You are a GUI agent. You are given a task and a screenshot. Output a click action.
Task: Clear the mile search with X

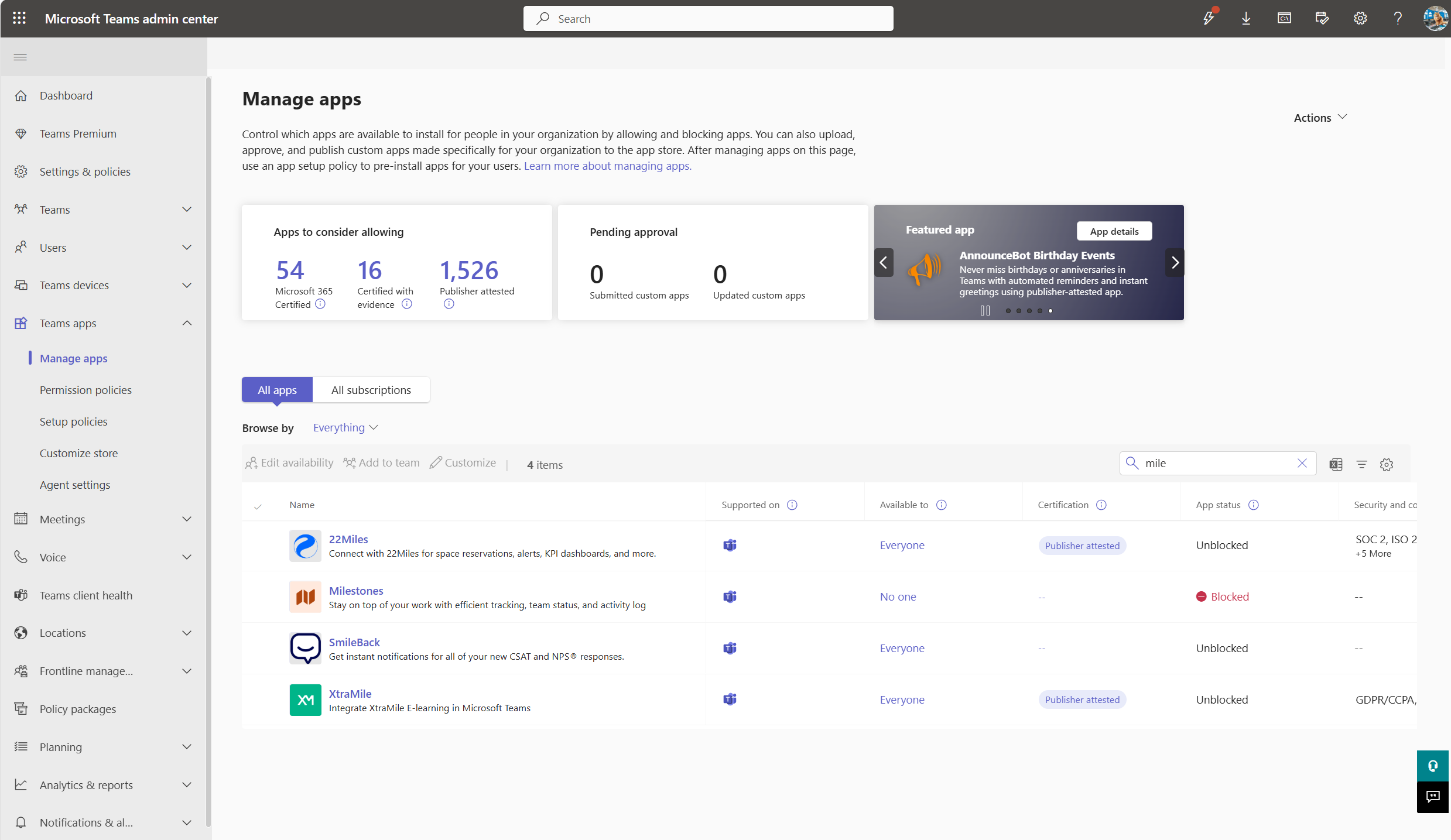(x=1302, y=463)
